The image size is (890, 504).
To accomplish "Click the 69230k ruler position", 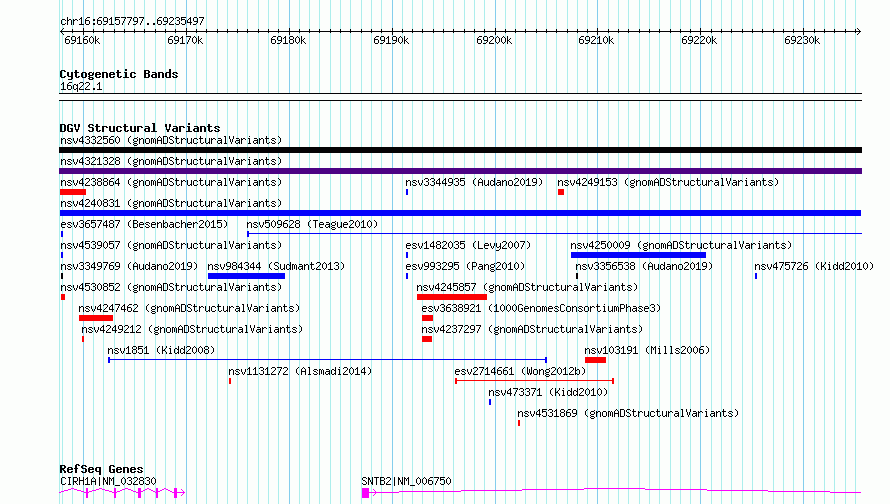I will point(802,40).
